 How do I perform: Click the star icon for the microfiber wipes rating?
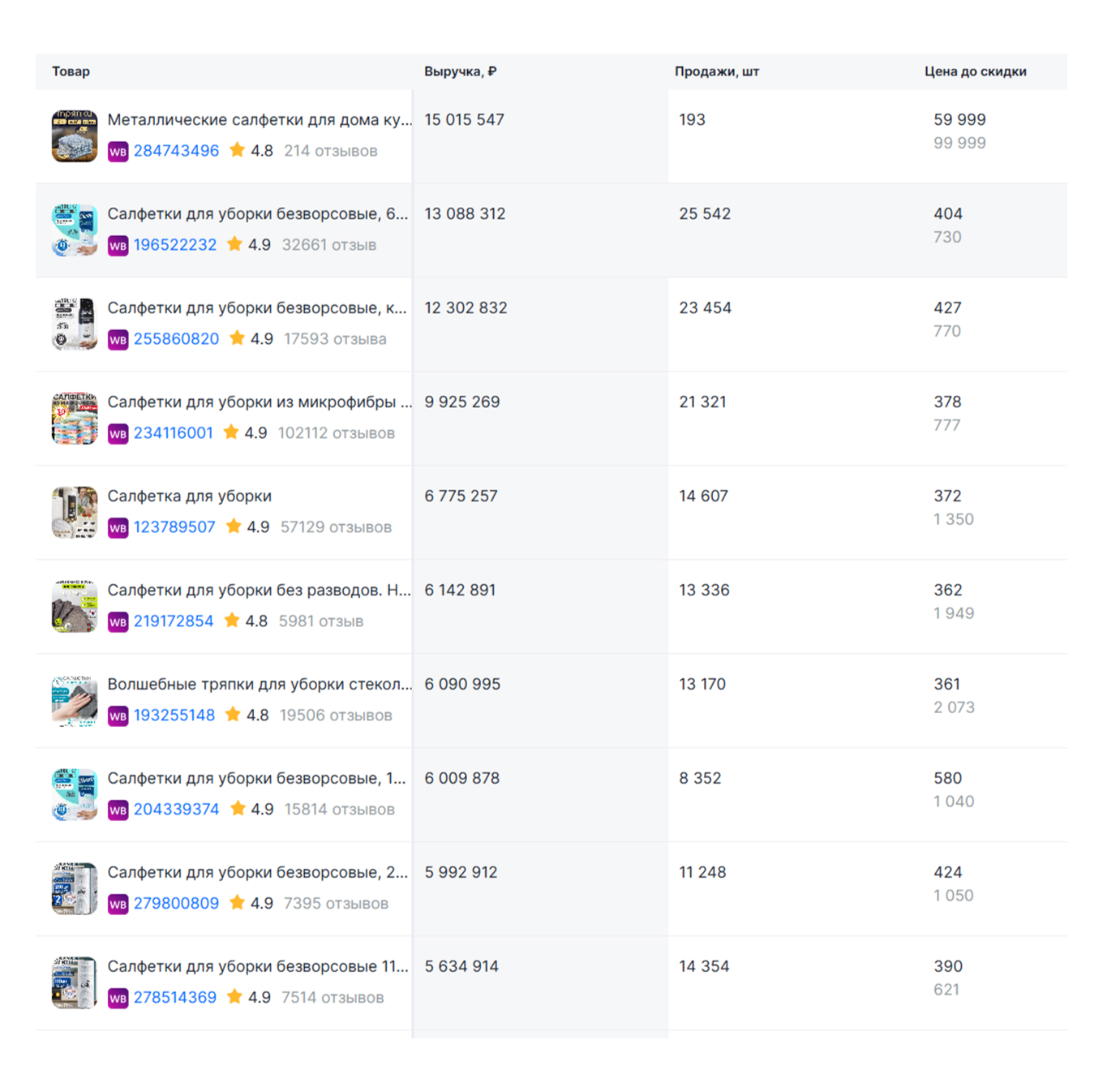pyautogui.click(x=230, y=432)
